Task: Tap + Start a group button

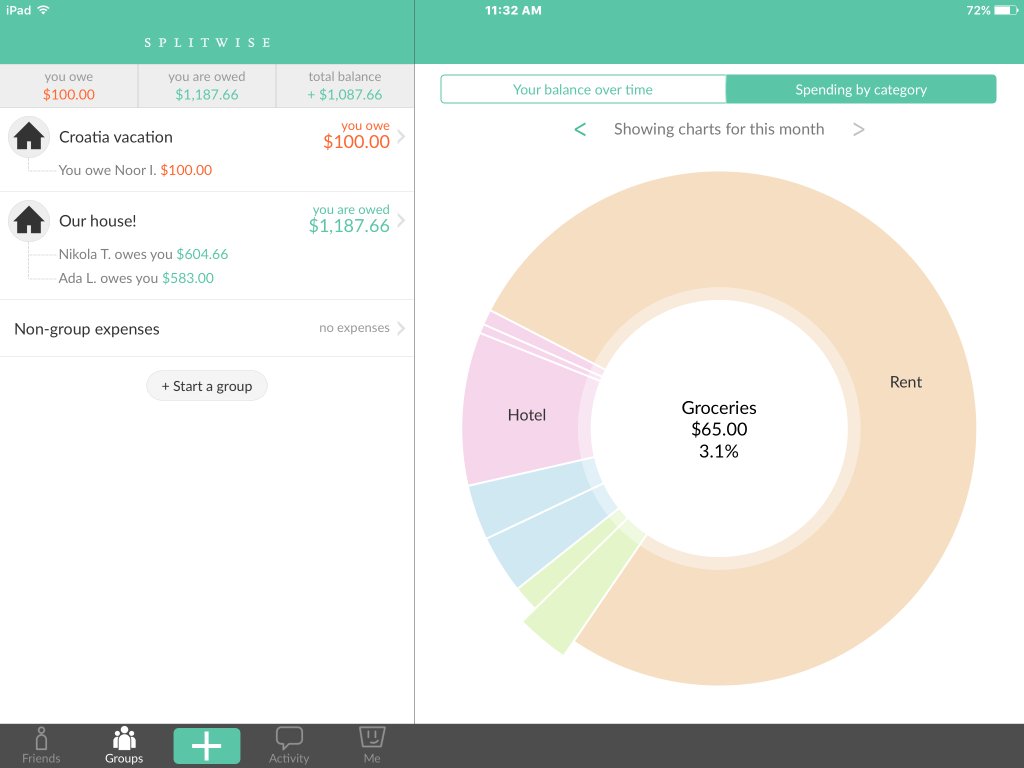Action: point(207,386)
